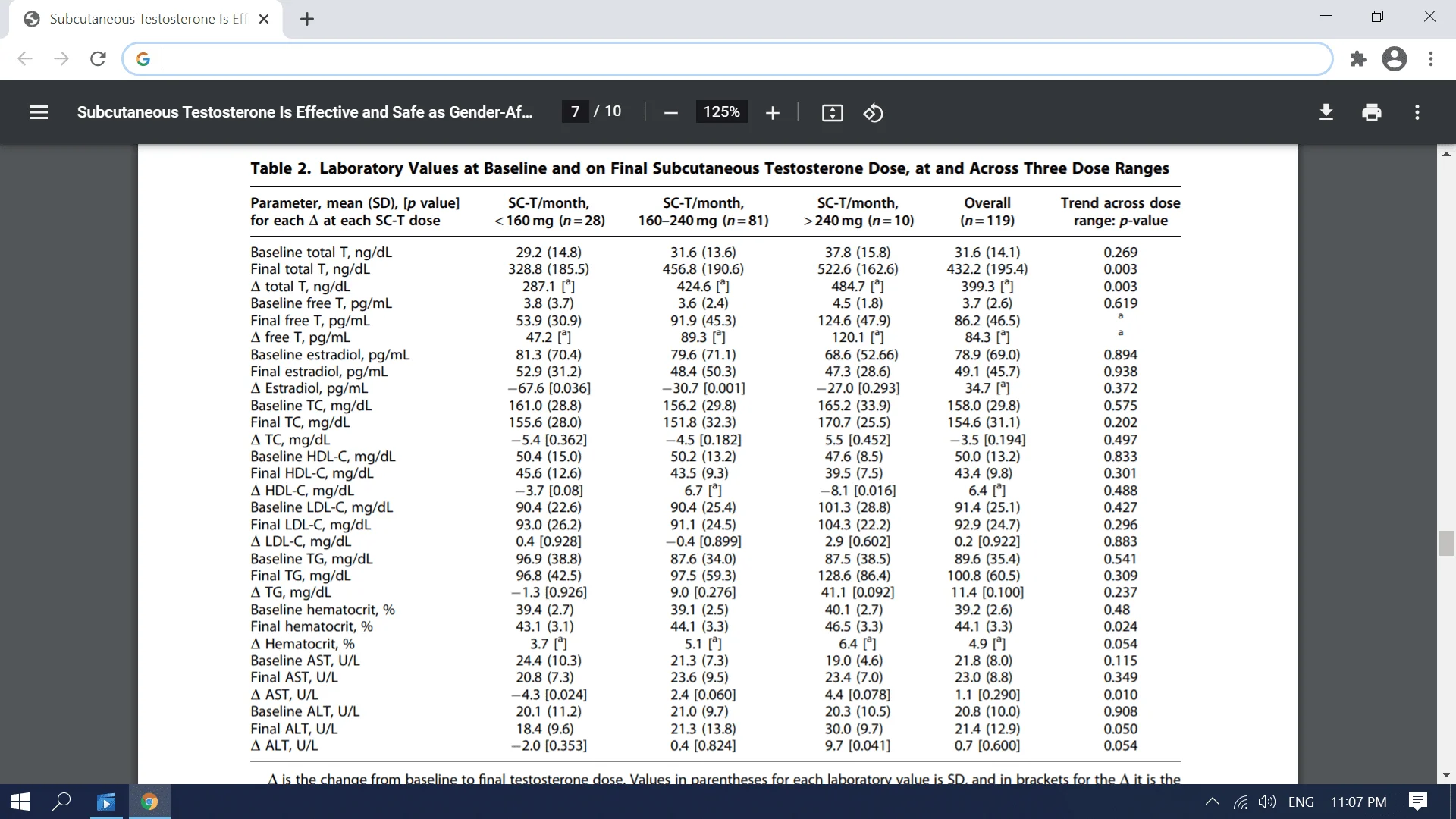Open the notification center icon
1456x819 pixels.
coord(1417,802)
